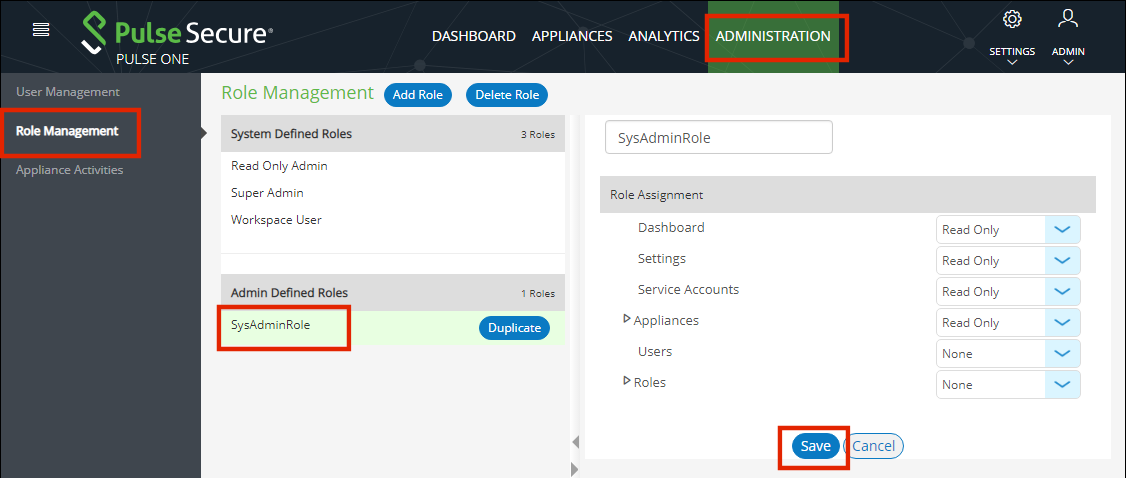The image size is (1126, 478).
Task: Duplicate the SysAdminRole role
Action: point(514,327)
